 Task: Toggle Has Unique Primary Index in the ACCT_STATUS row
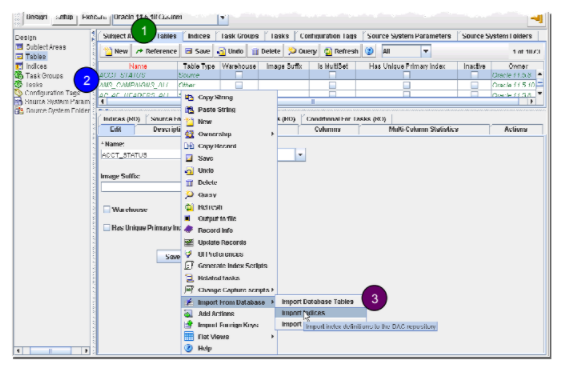click(406, 75)
